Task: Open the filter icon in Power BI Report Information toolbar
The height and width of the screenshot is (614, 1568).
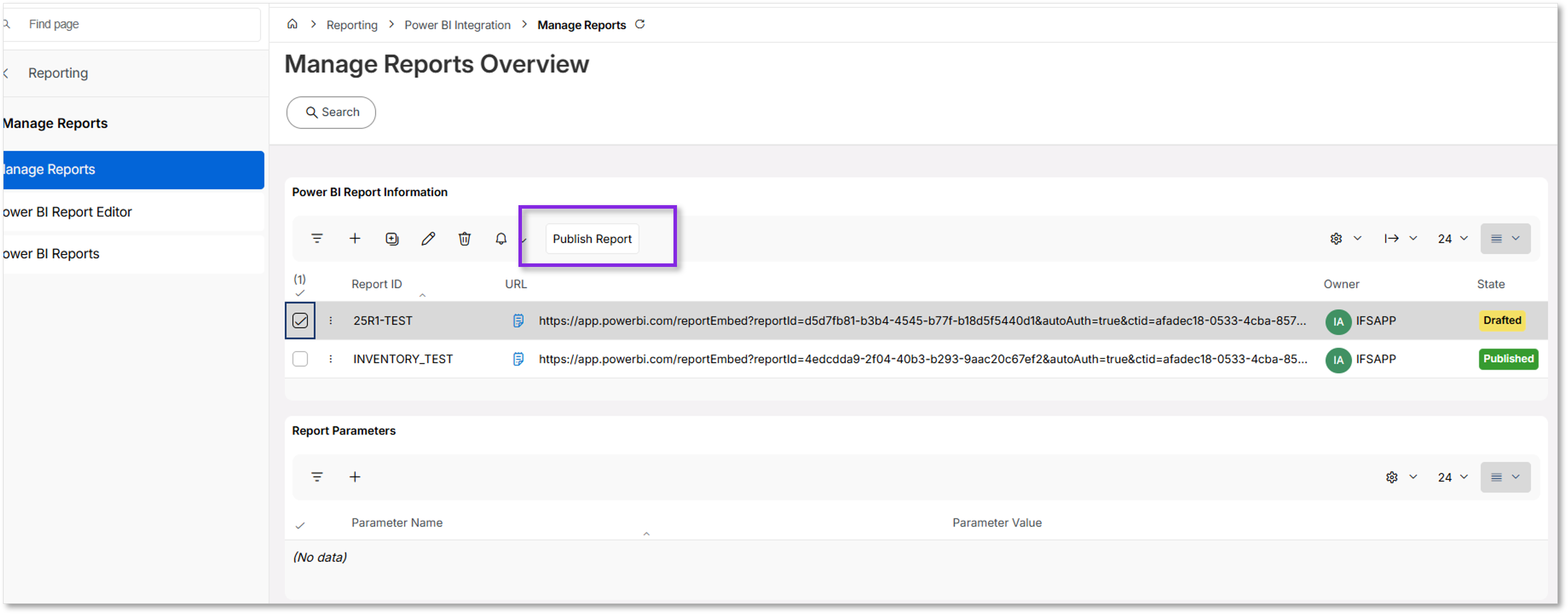Action: [x=317, y=239]
